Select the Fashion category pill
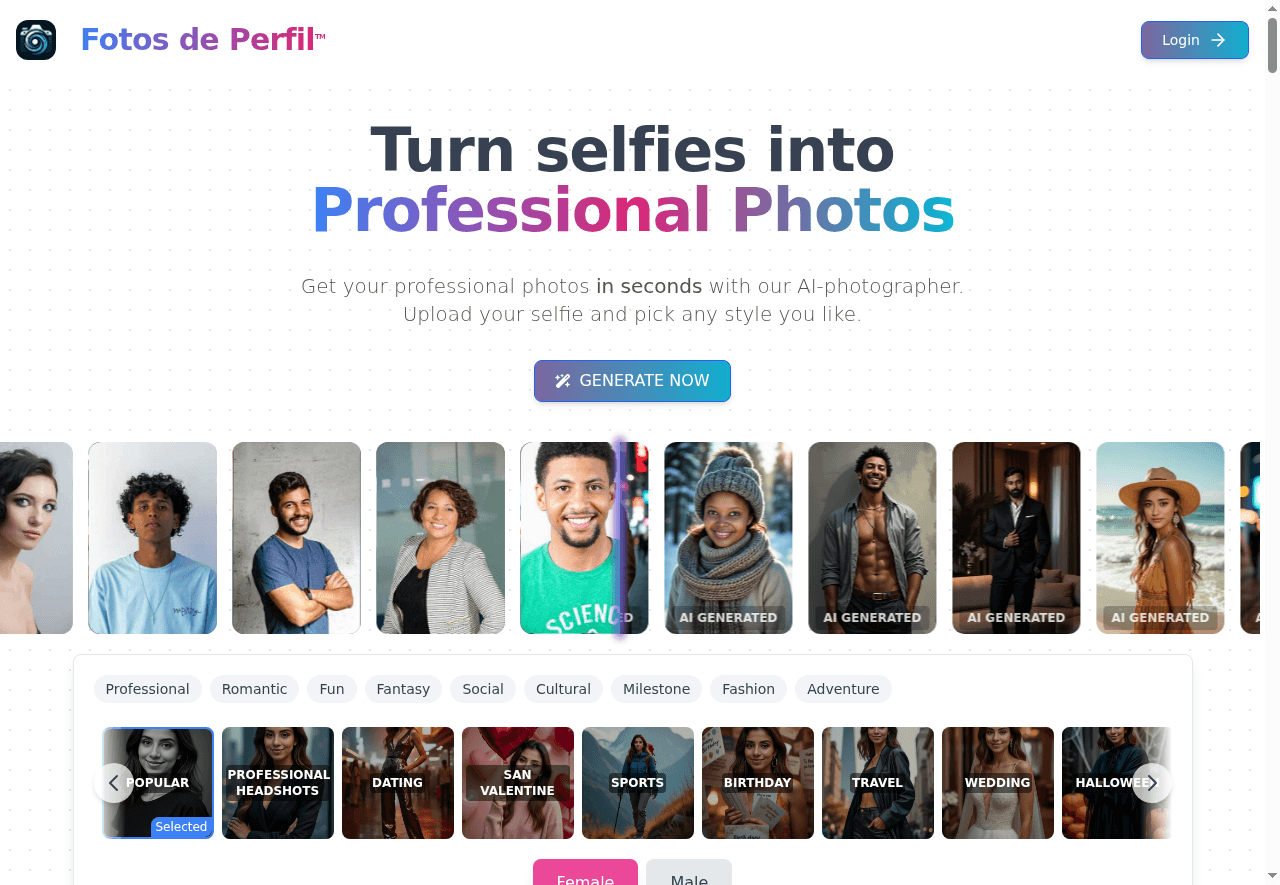The width and height of the screenshot is (1280, 885). point(748,689)
